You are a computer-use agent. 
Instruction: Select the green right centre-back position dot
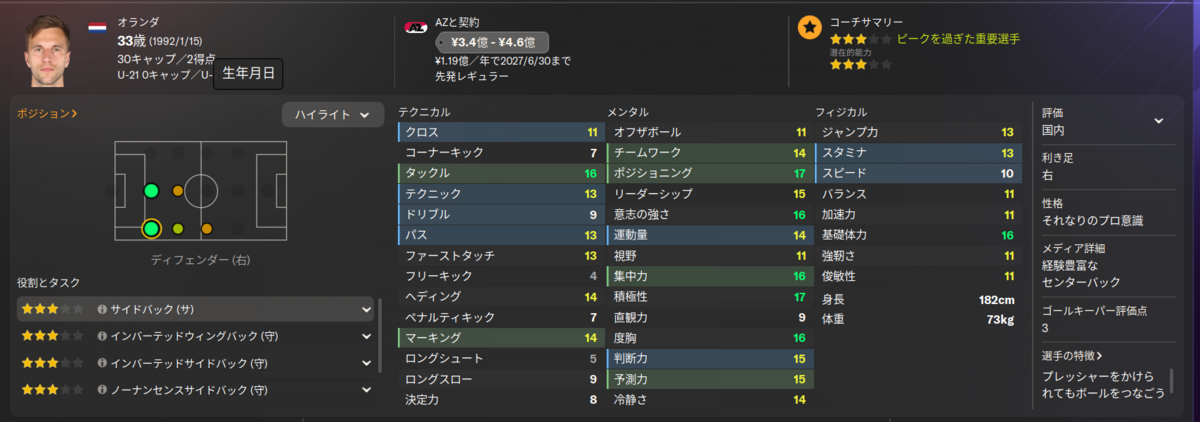[151, 191]
